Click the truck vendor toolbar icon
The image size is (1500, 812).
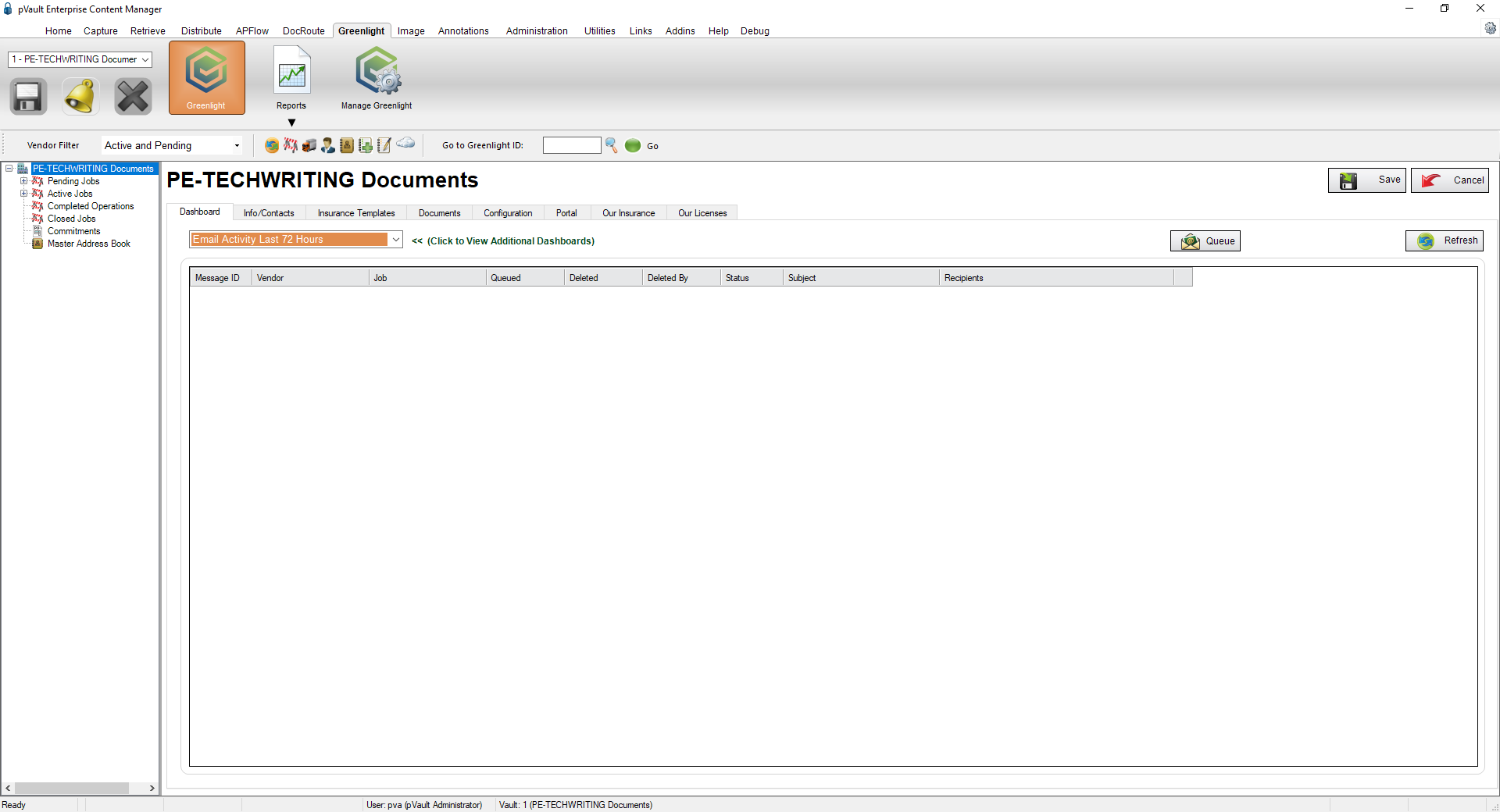point(309,145)
